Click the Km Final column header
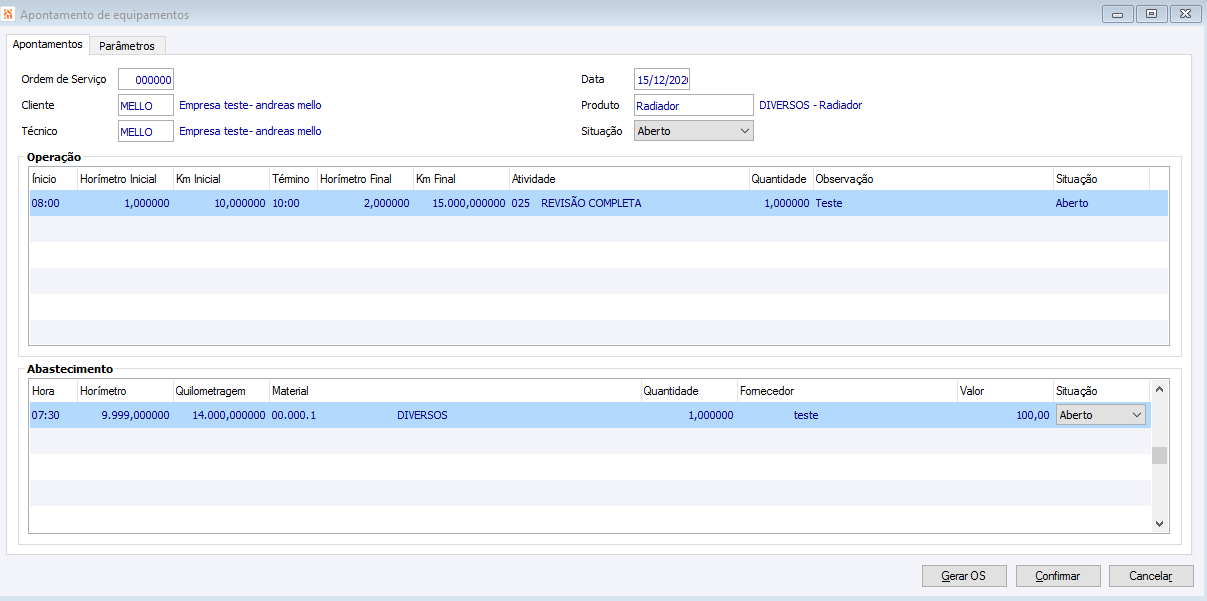1207x601 pixels. [x=461, y=179]
